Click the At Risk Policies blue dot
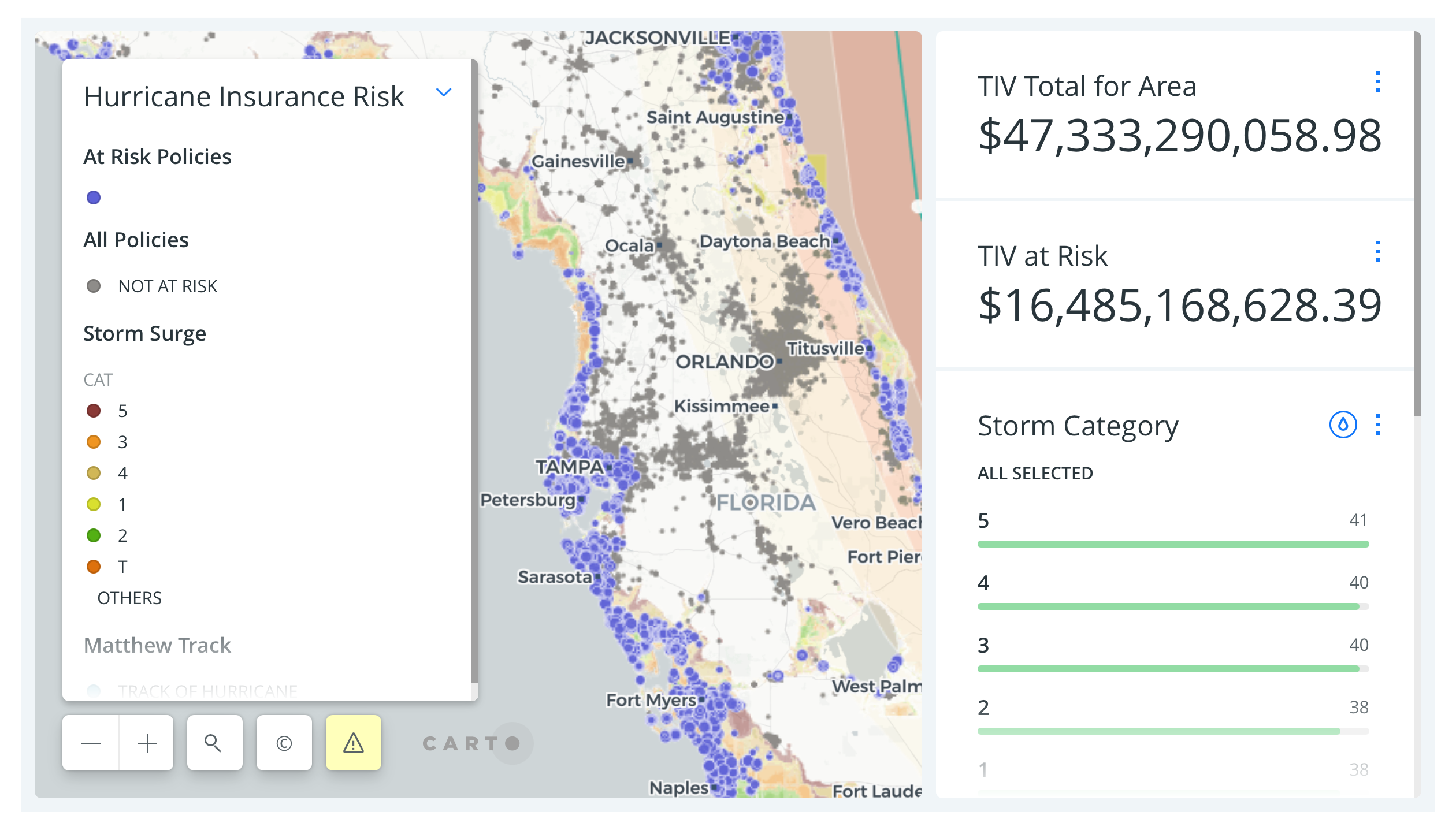The height and width of the screenshot is (834, 1456). [94, 198]
